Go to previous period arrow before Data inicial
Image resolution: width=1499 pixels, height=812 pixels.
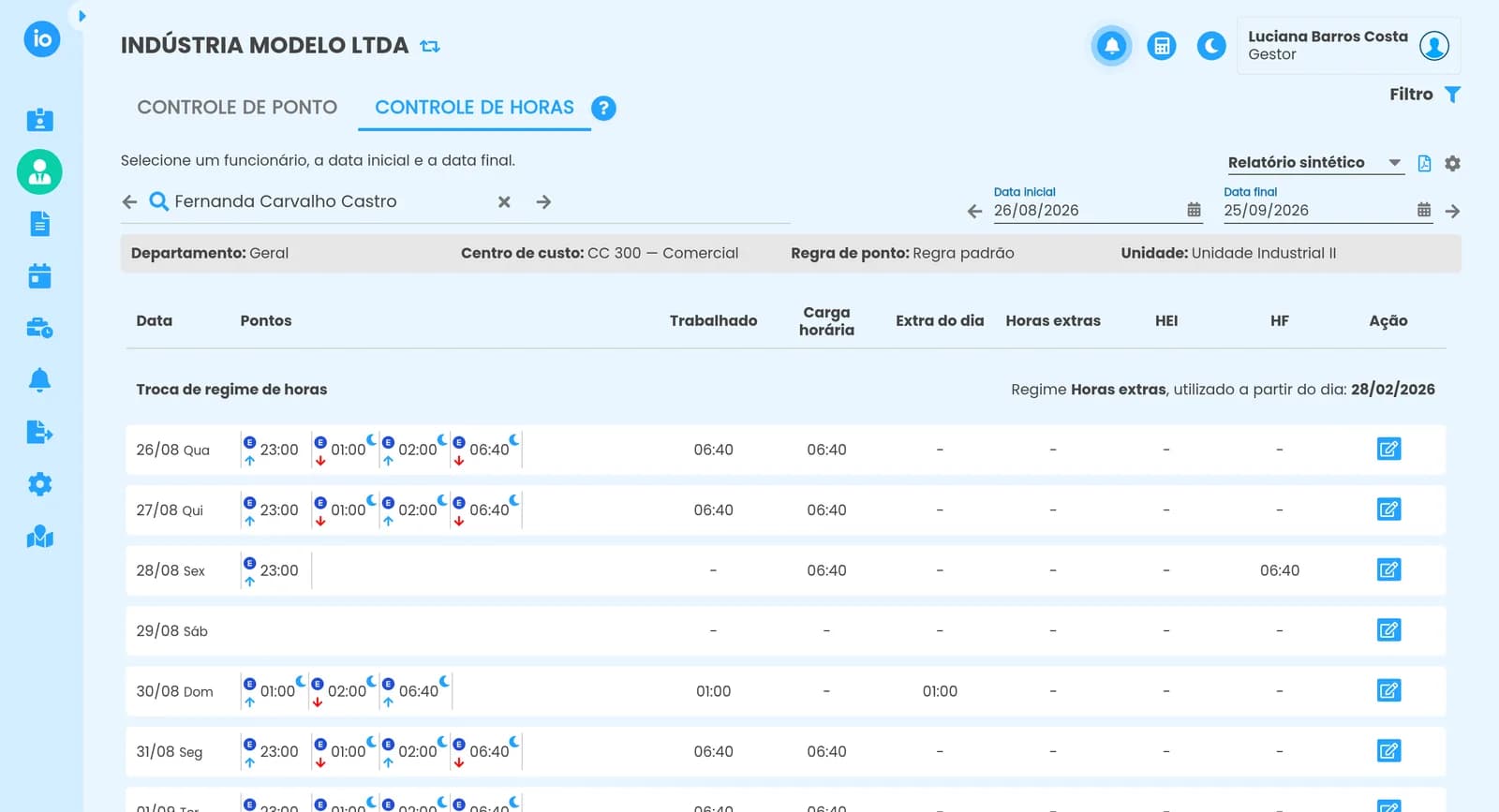[974, 212]
